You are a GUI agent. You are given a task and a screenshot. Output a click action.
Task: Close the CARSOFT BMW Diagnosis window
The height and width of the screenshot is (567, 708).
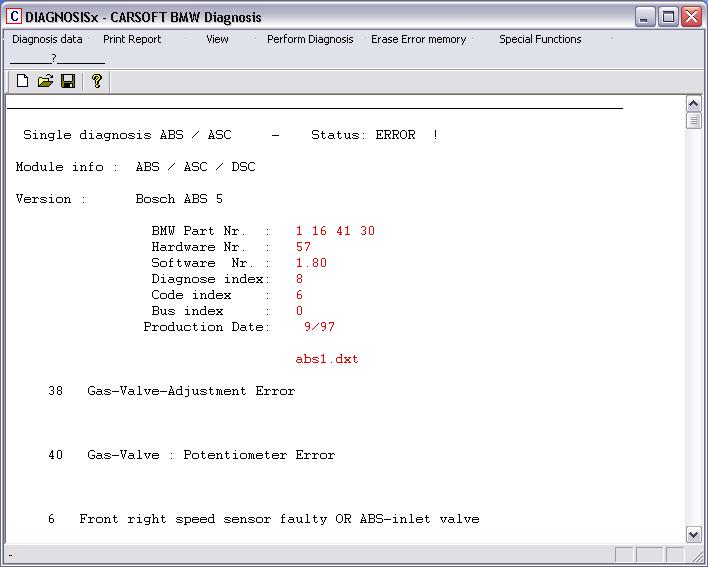pos(691,16)
